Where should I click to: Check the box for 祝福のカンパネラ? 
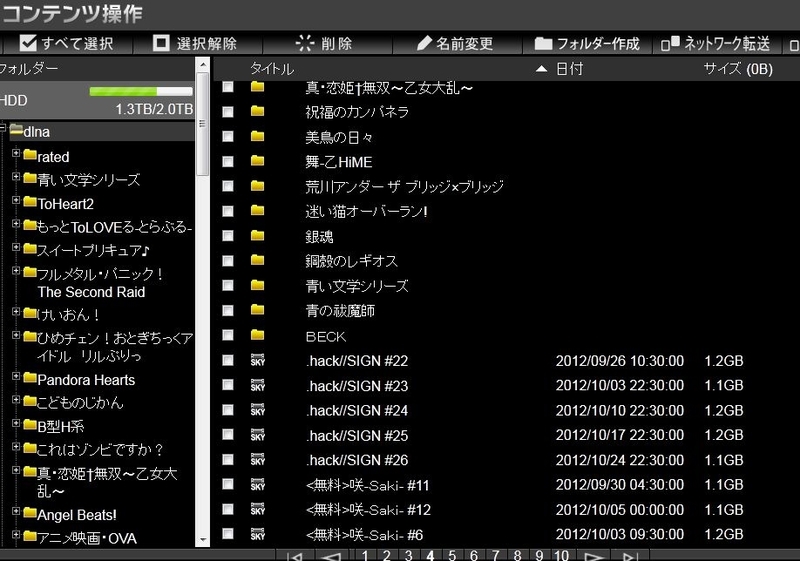(x=228, y=112)
